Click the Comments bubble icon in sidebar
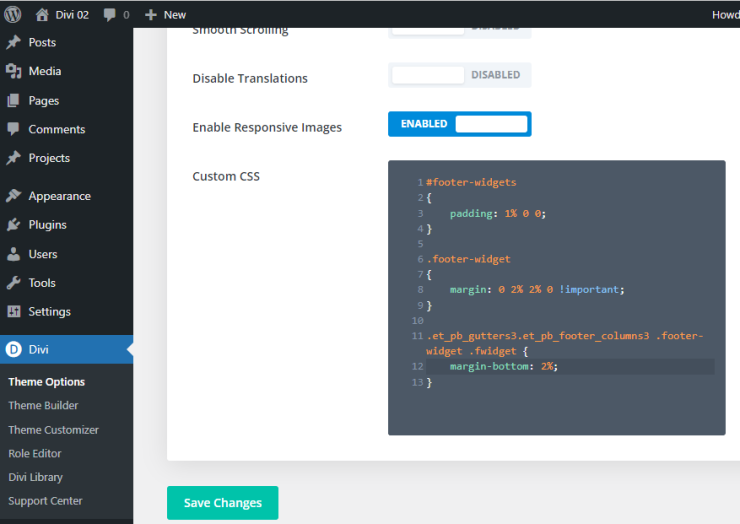Viewport: 740px width, 524px height. pos(14,129)
